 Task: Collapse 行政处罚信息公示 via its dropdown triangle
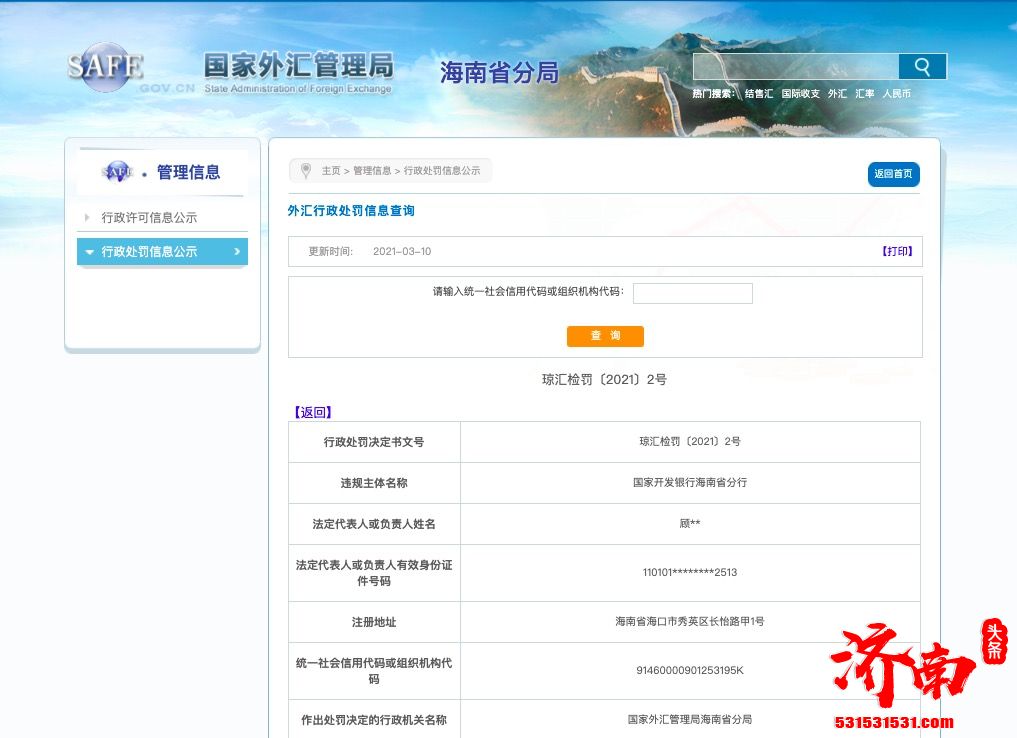coord(91,251)
